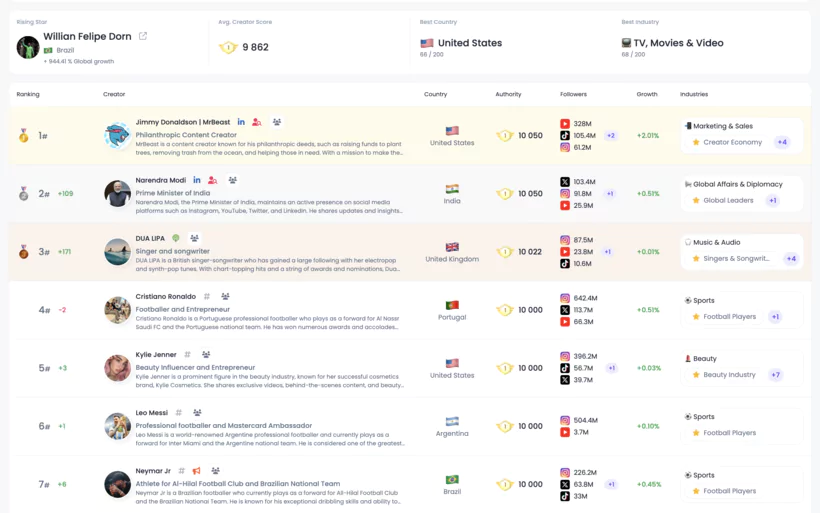Sort by the Authority column header
Screen dimensions: 820x513
tap(508, 94)
